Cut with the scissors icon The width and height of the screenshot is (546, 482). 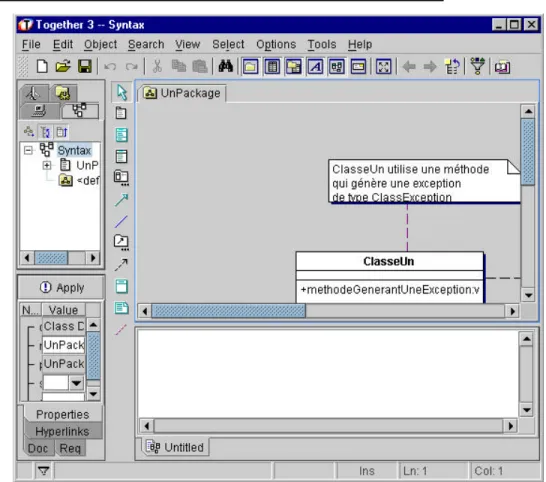coord(157,66)
